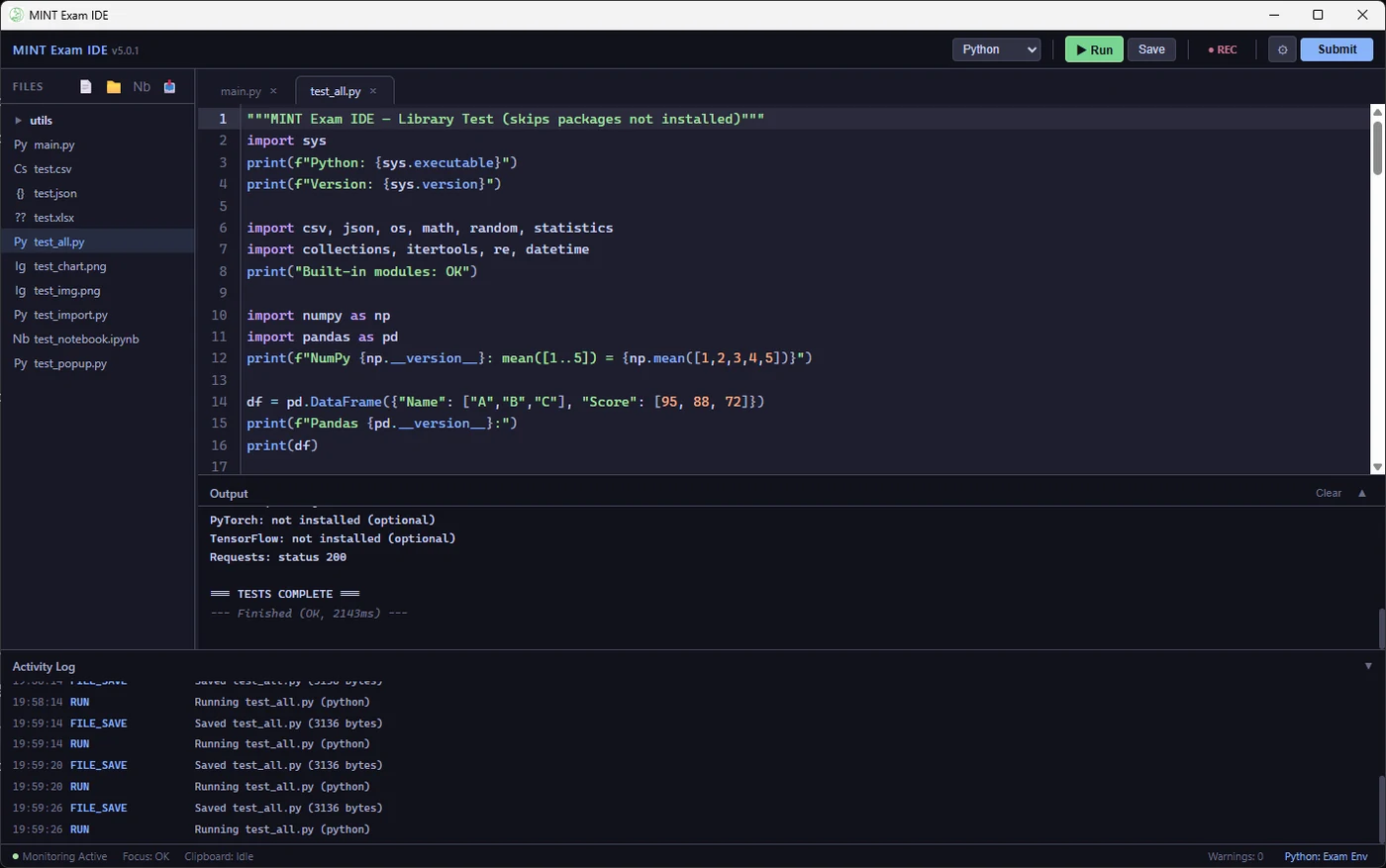Select test_all.py in the file list
The width and height of the screenshot is (1386, 868).
(x=97, y=241)
